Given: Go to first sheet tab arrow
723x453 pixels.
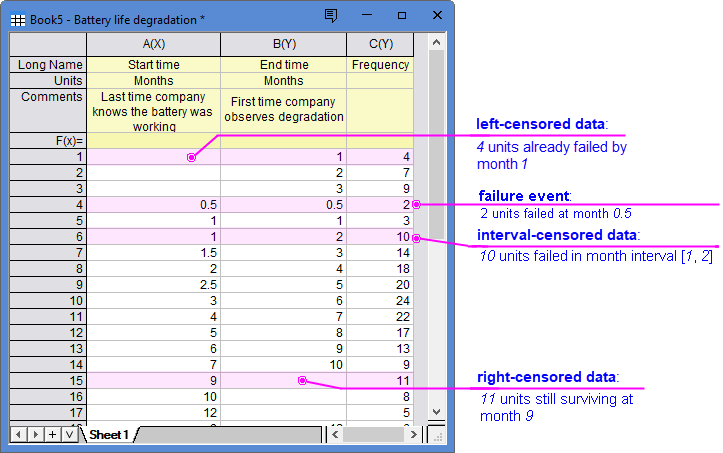Looking at the screenshot, I should tap(18, 435).
